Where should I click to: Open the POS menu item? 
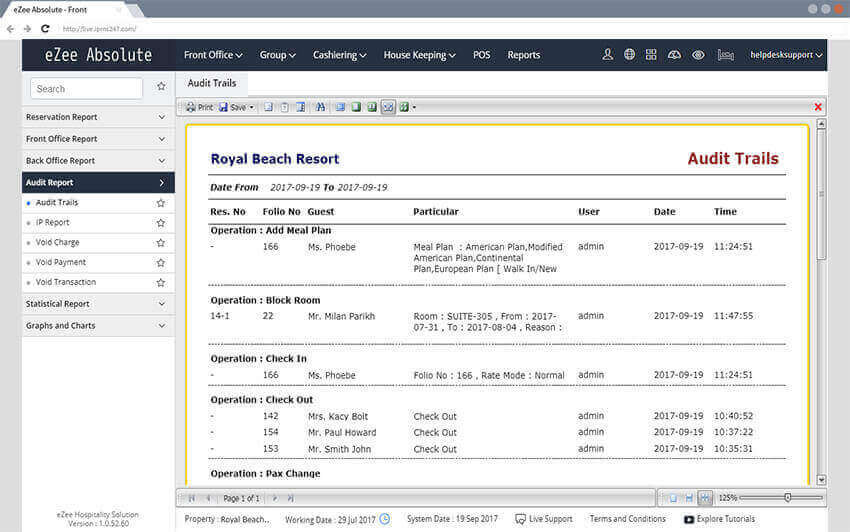481,55
